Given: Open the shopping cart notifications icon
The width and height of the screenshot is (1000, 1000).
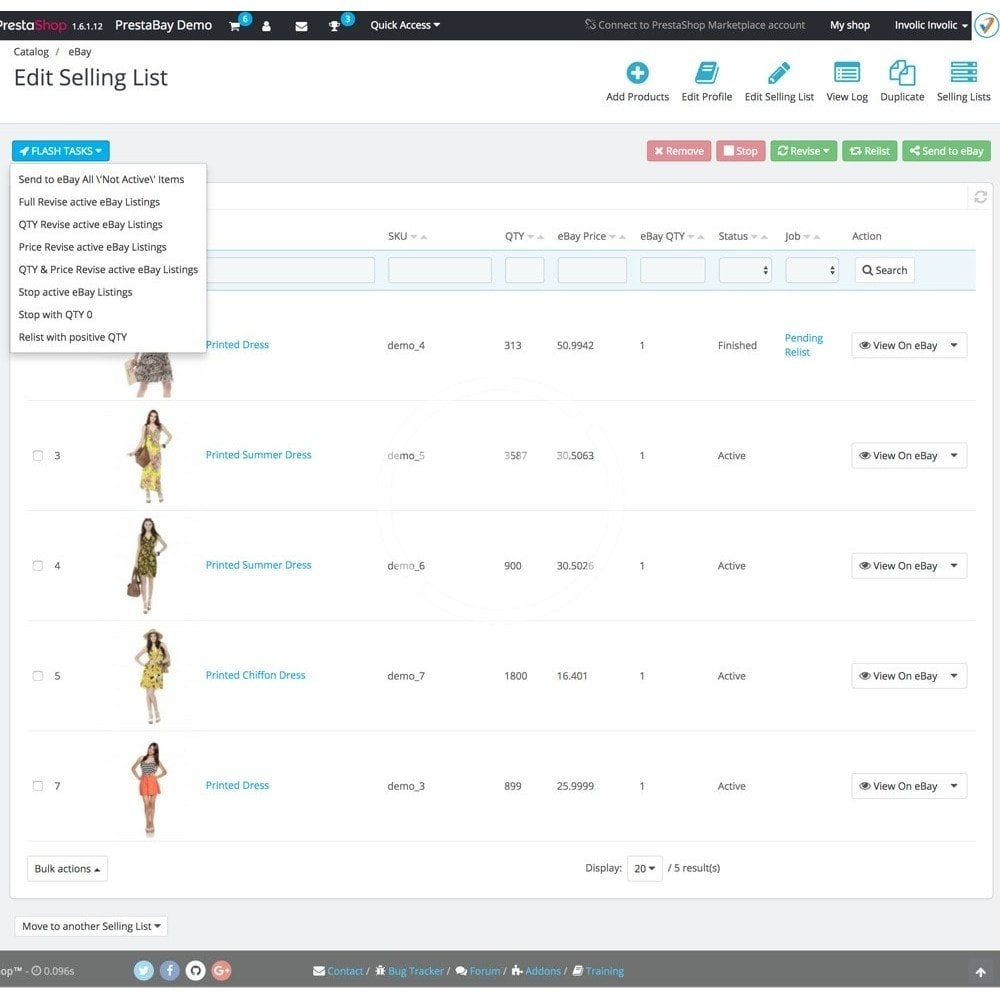Looking at the screenshot, I should click(x=235, y=26).
